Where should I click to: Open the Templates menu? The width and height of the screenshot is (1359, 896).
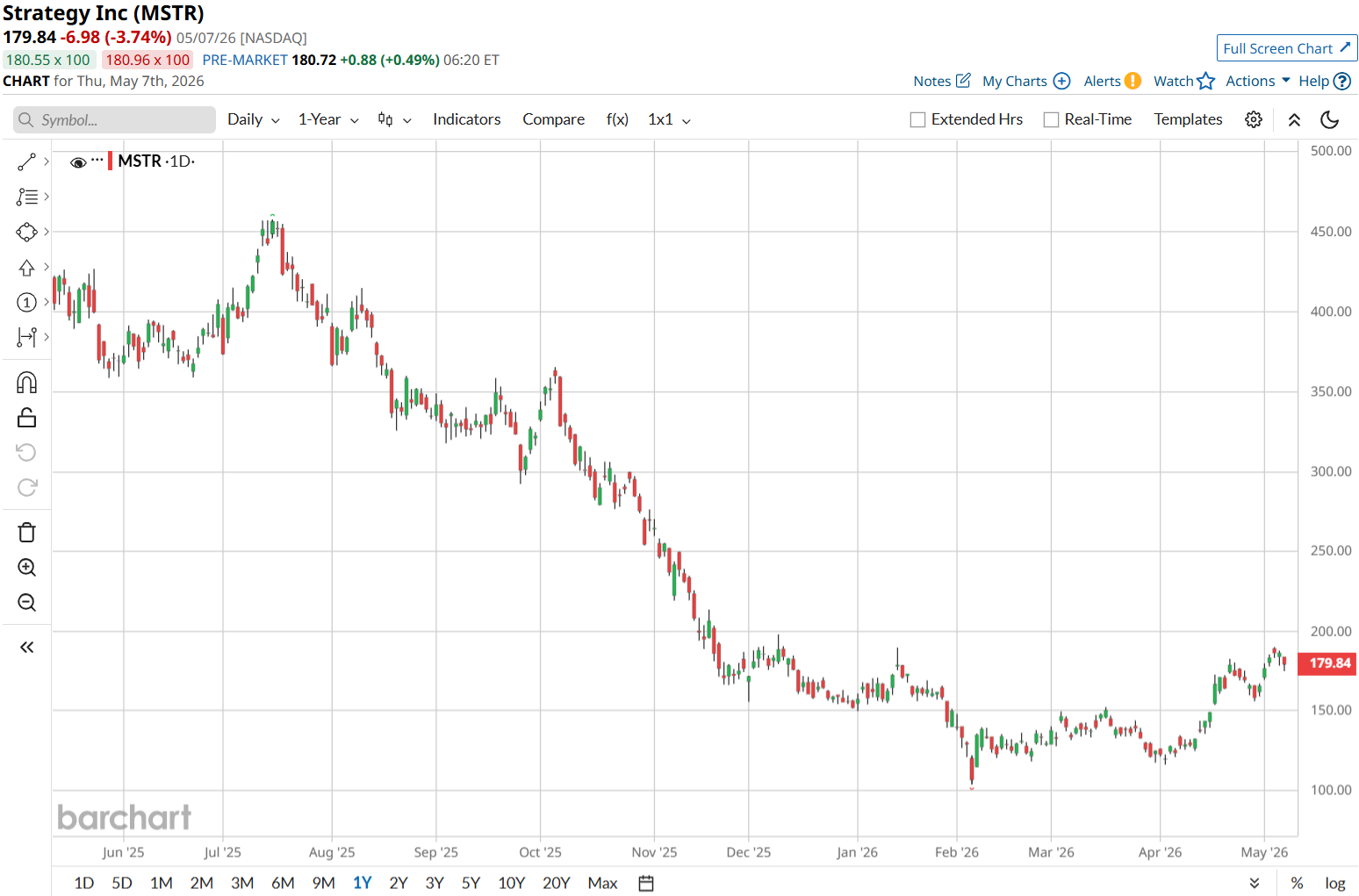coord(1188,119)
